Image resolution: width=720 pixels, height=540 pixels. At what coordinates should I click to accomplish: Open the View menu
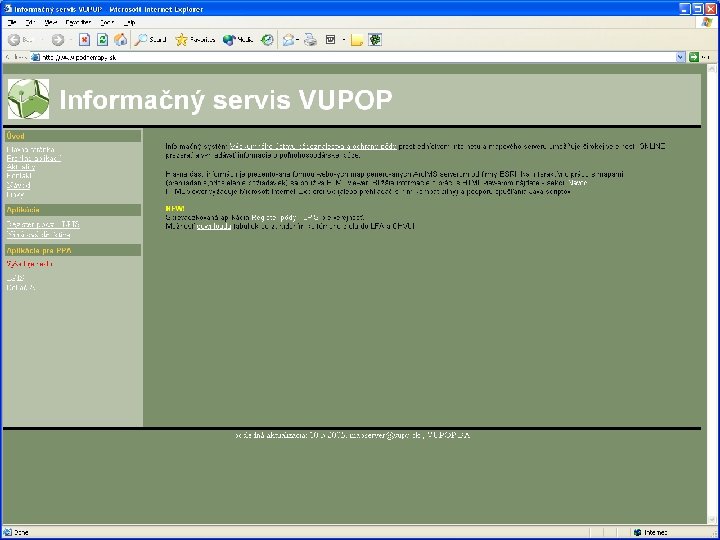click(50, 22)
